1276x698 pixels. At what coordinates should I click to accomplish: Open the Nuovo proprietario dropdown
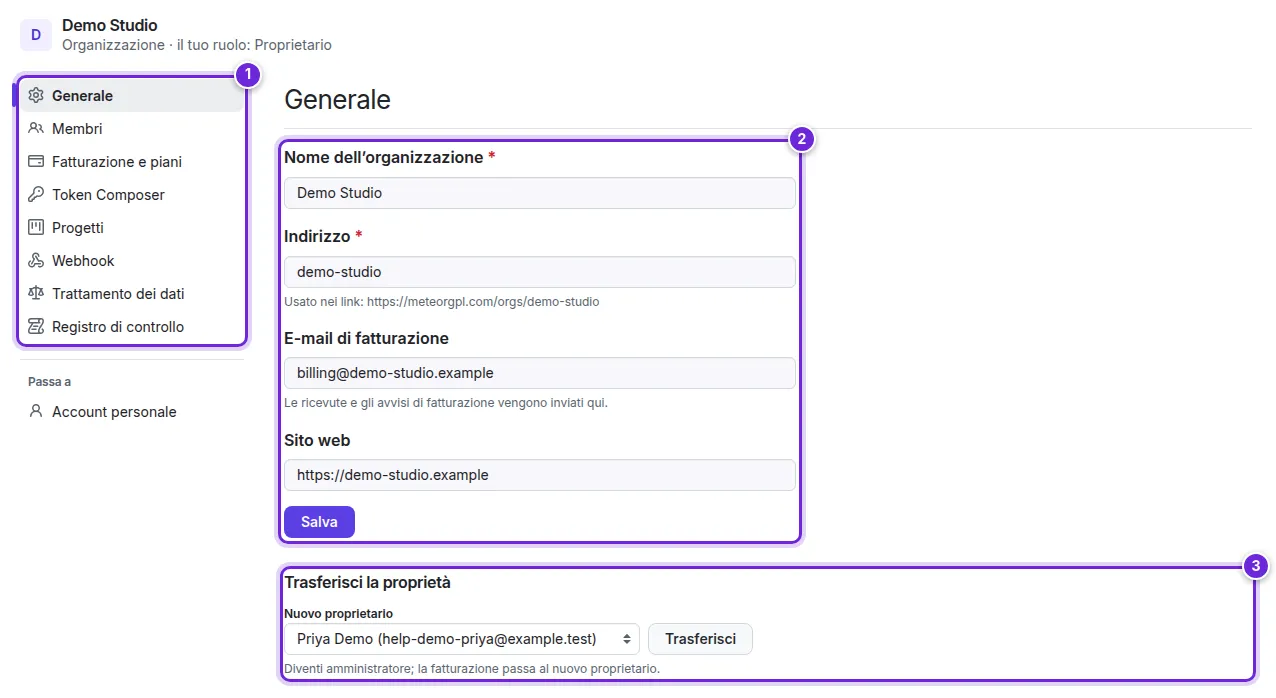tap(462, 639)
